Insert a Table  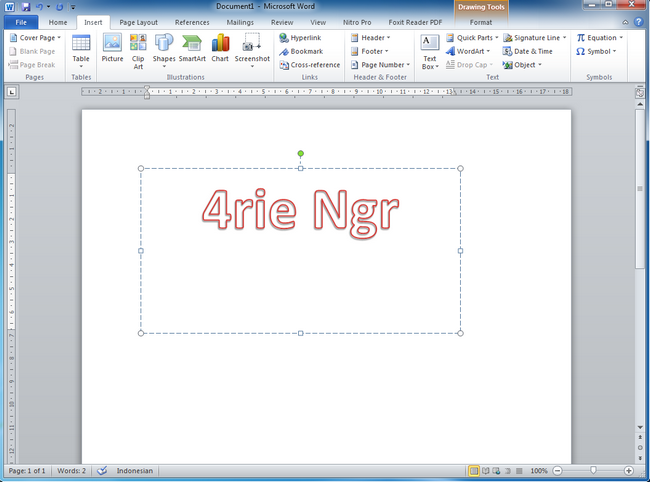pyautogui.click(x=81, y=51)
